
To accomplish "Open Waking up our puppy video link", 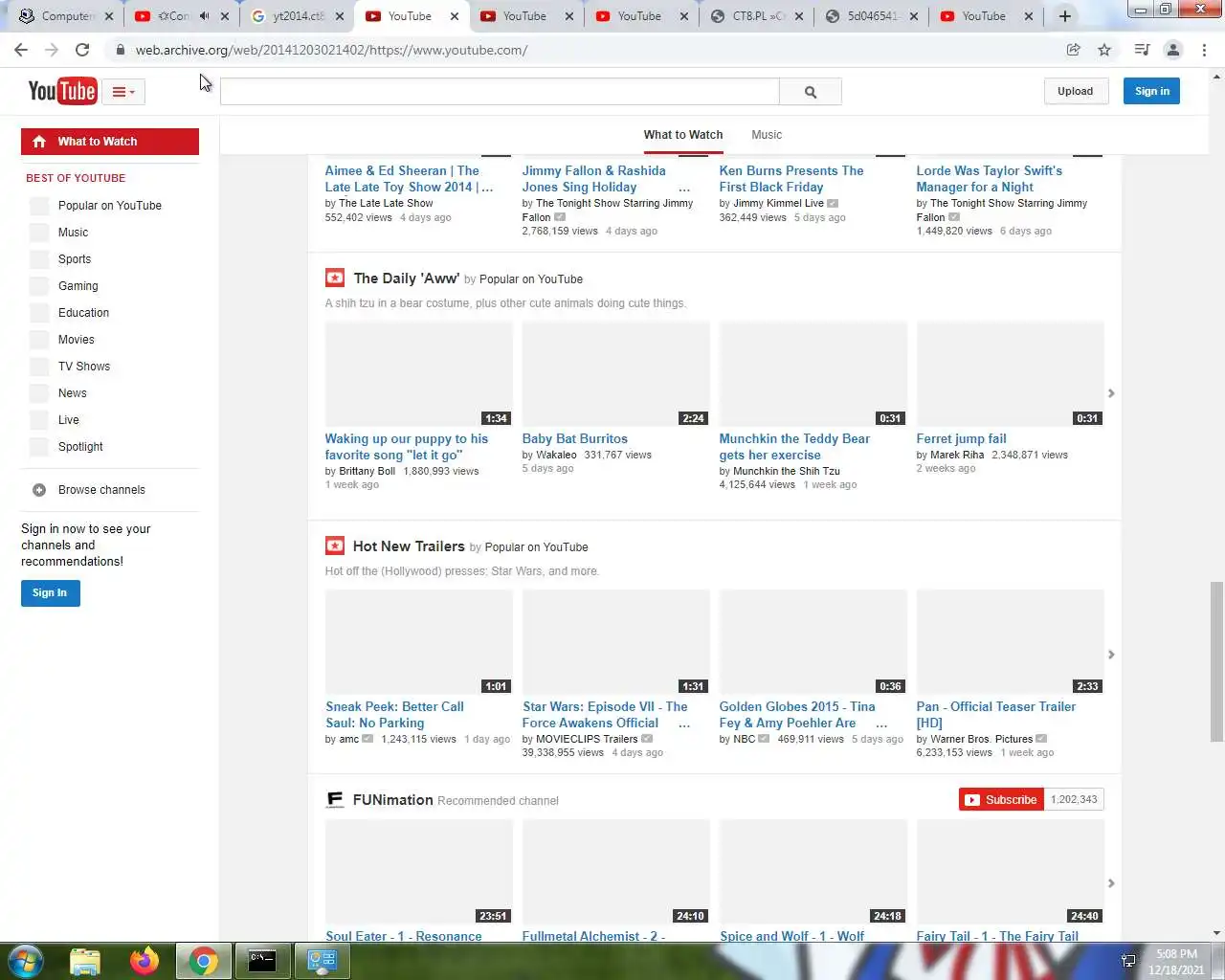I will point(406,447).
